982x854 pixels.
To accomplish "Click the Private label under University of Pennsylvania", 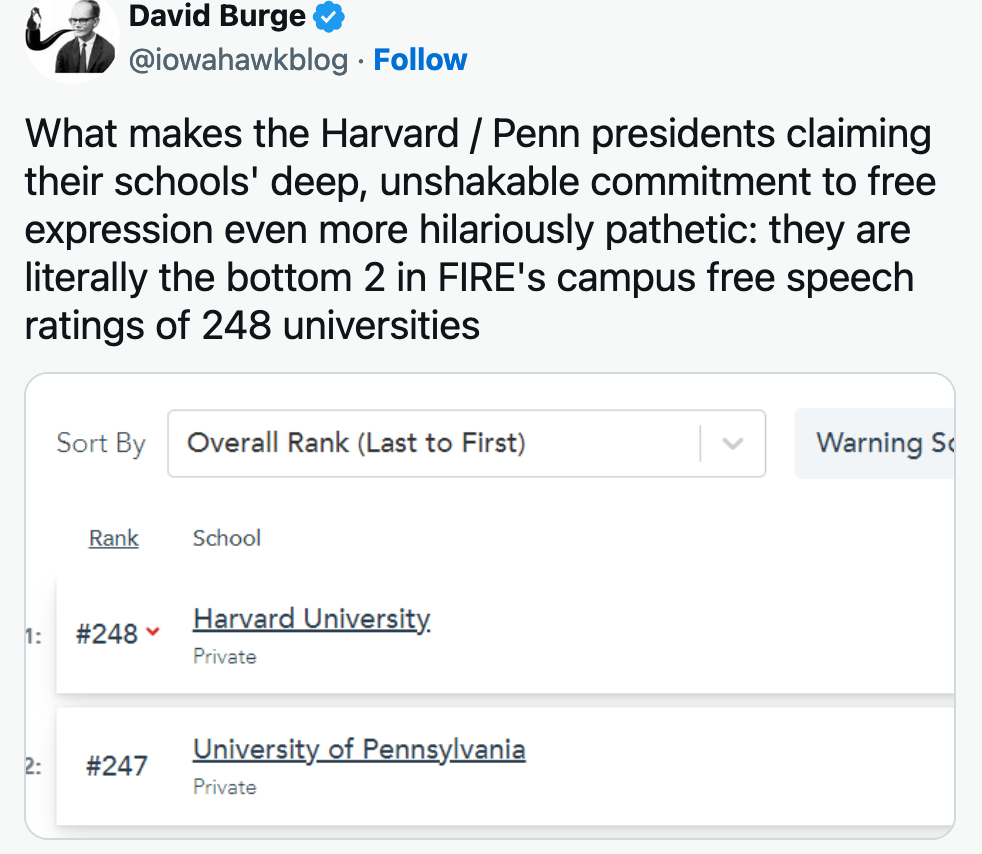I will tap(225, 787).
